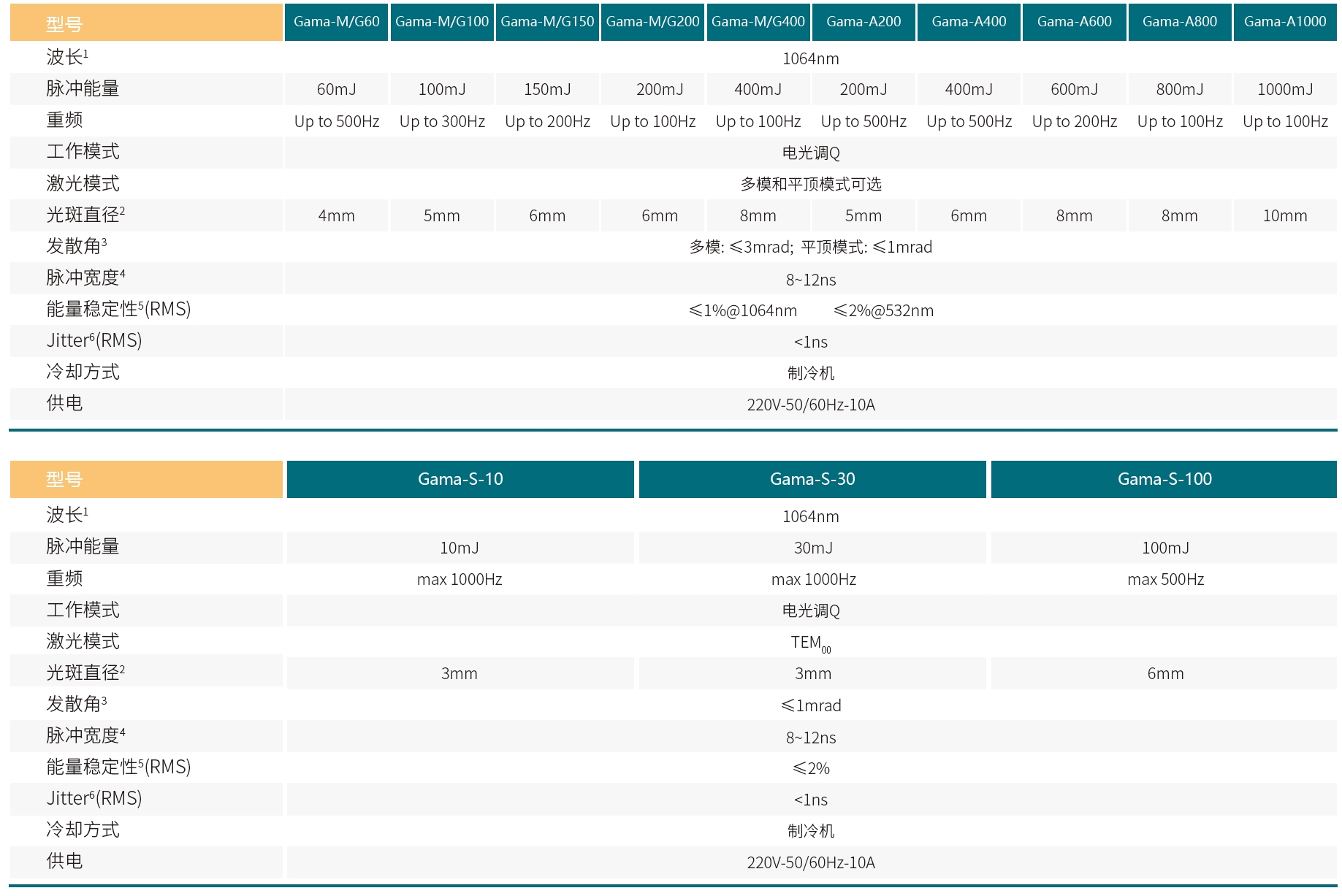
Task: Select the 10mJ pulse energy cell
Action: 460,548
